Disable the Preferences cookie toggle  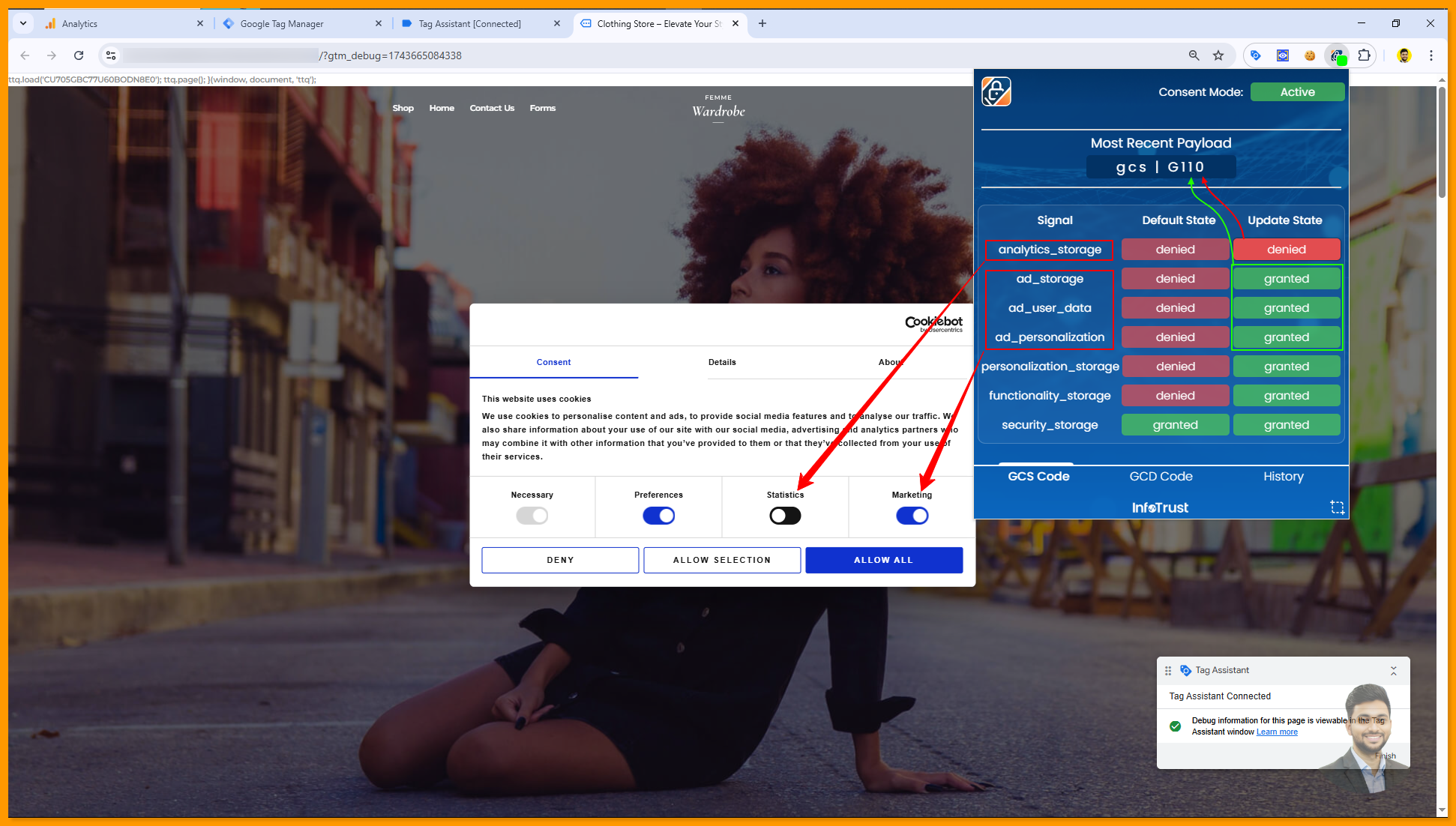coord(658,516)
